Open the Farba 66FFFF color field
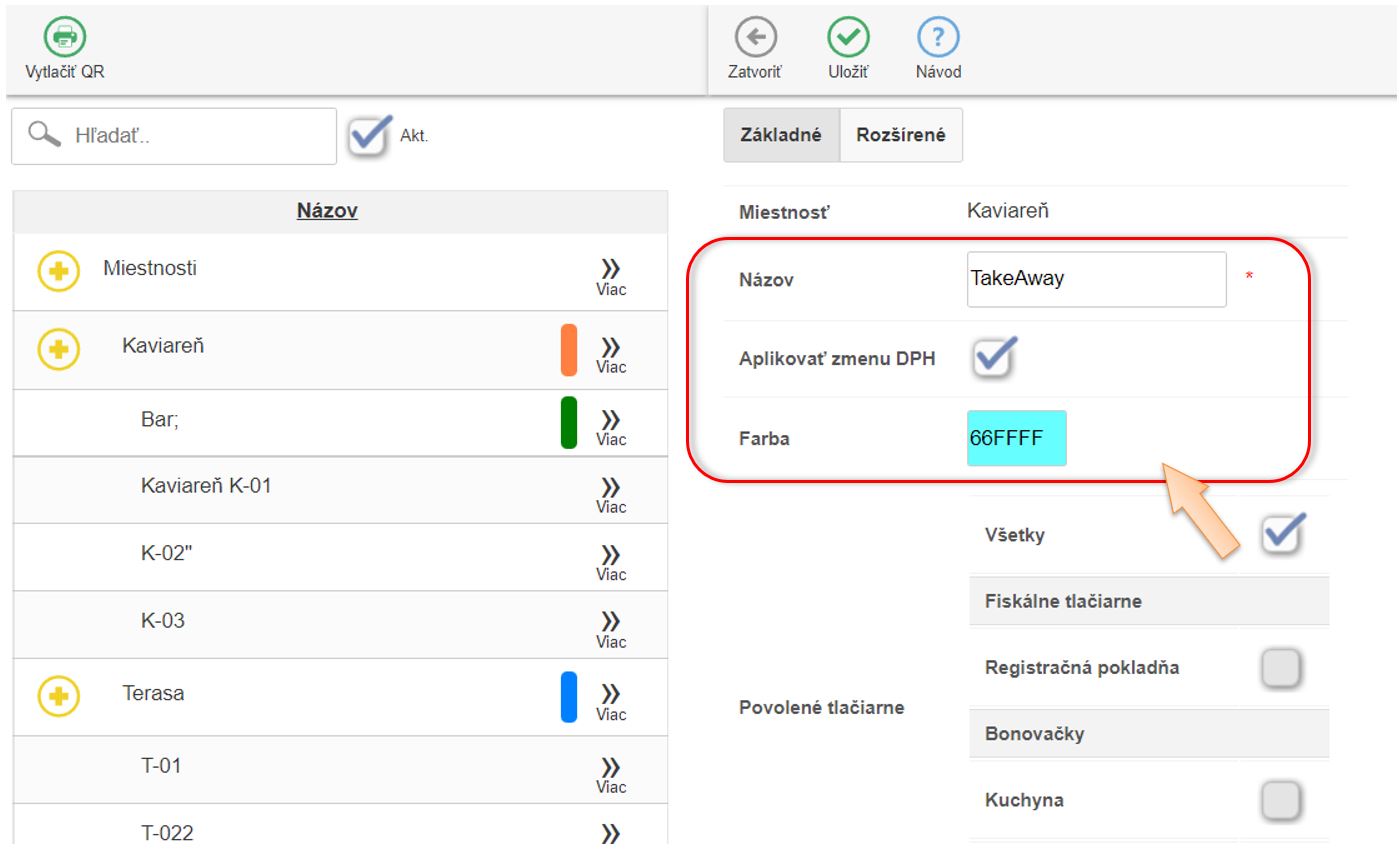The height and width of the screenshot is (865, 1399). click(1016, 438)
